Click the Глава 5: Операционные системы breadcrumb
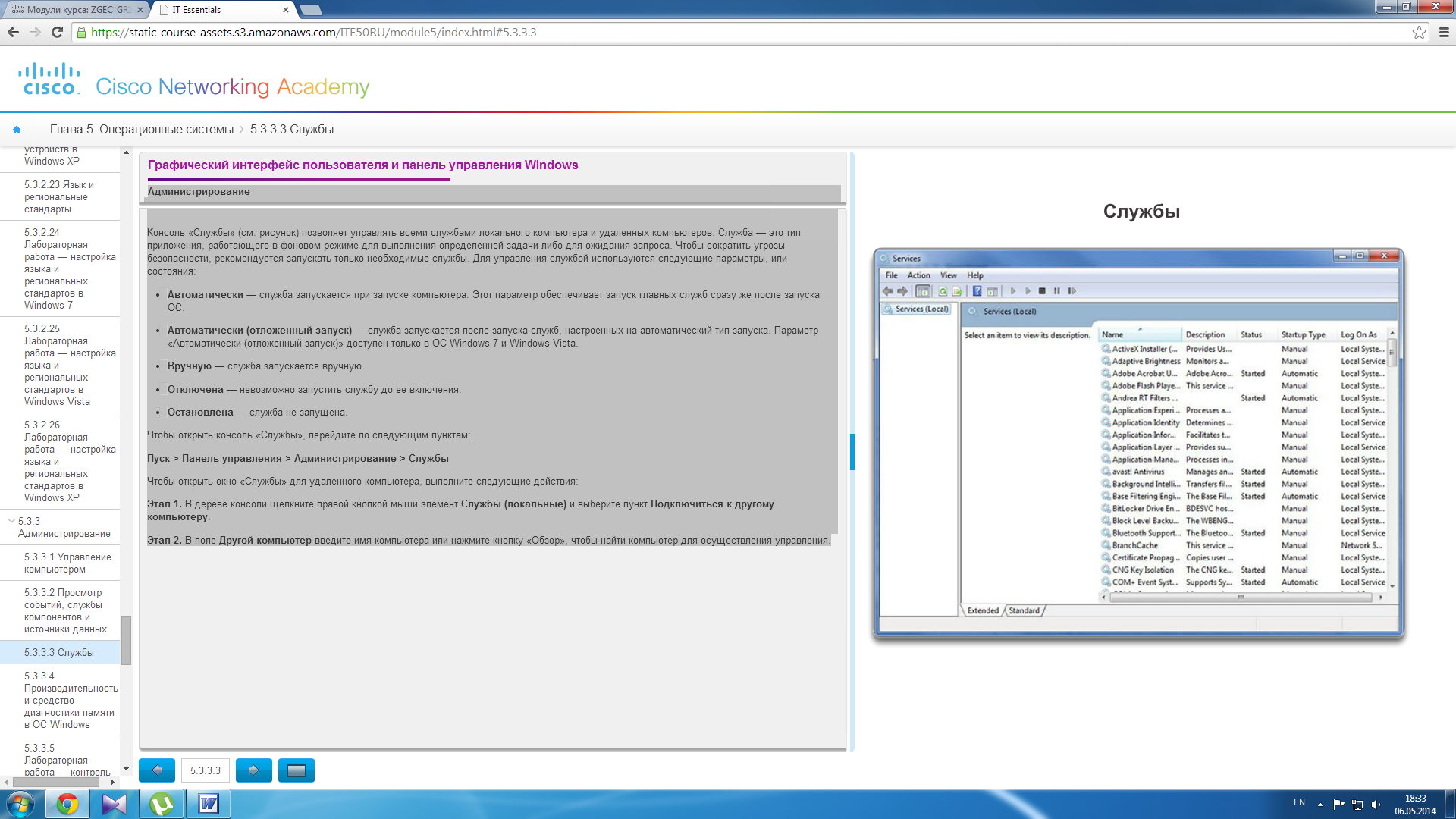The width and height of the screenshot is (1456, 819). point(142,130)
